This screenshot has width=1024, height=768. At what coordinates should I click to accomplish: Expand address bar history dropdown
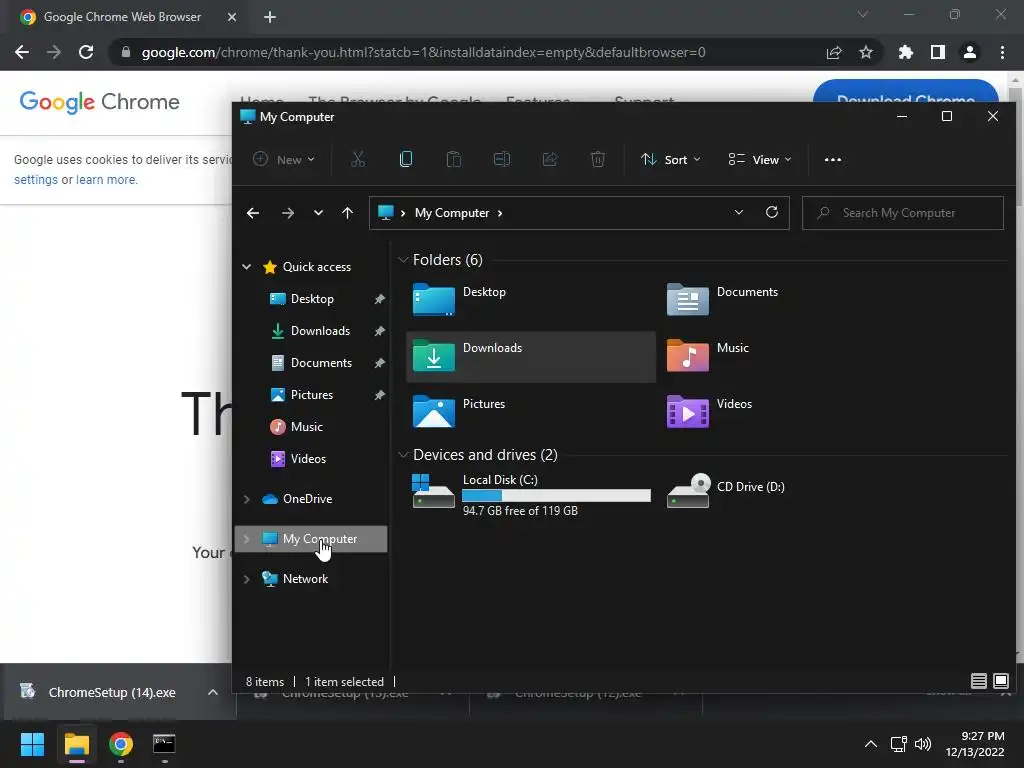coord(739,212)
